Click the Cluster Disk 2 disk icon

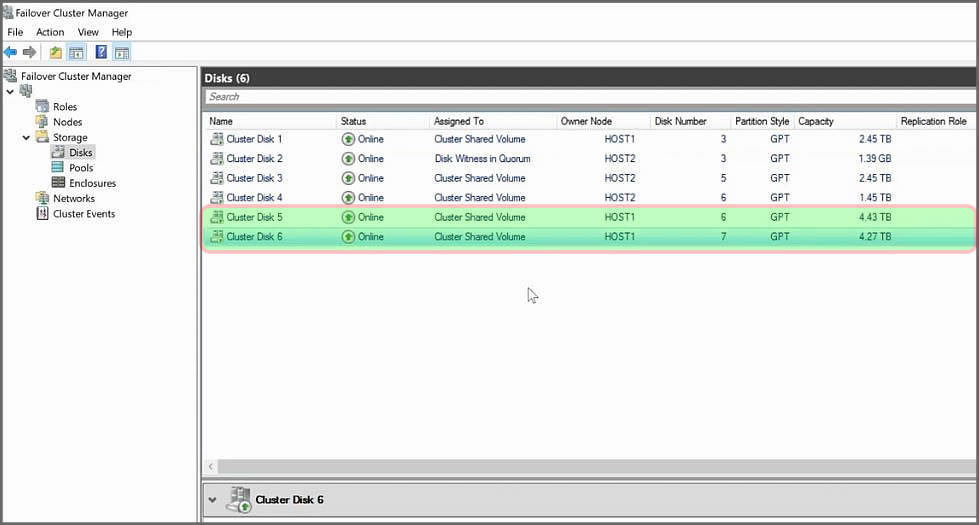[217, 159]
